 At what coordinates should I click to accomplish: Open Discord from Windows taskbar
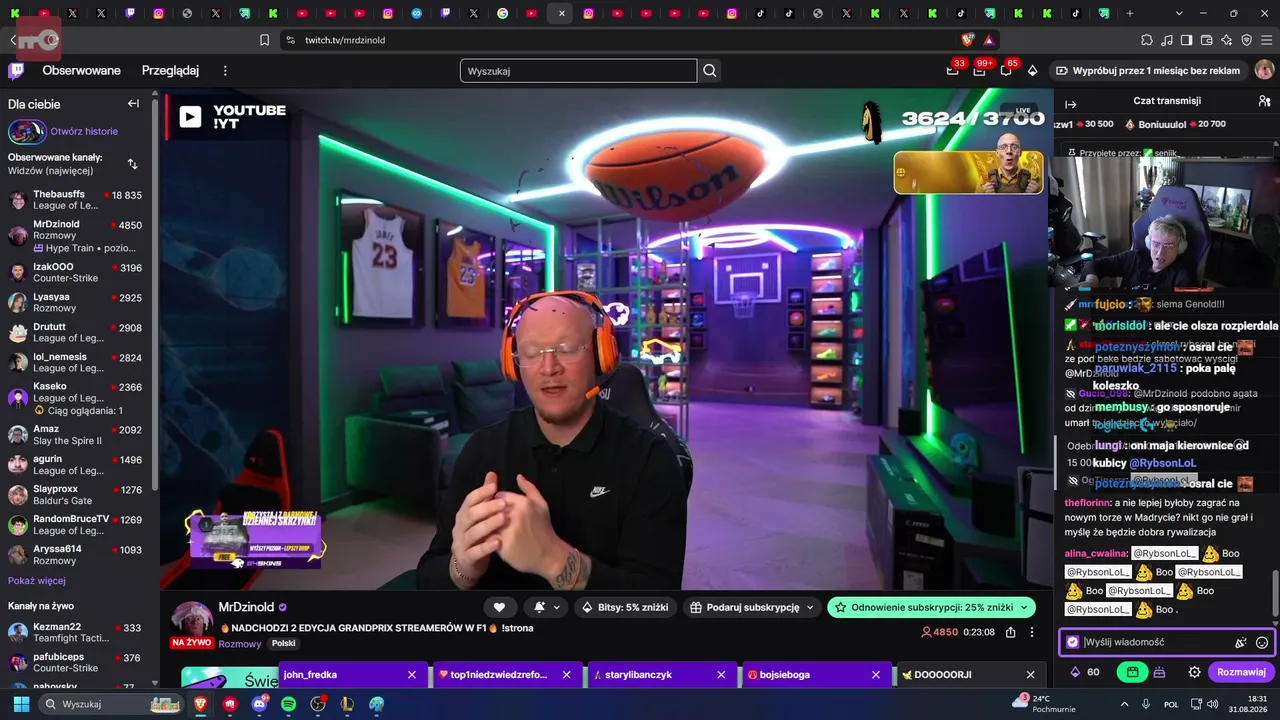[x=260, y=704]
